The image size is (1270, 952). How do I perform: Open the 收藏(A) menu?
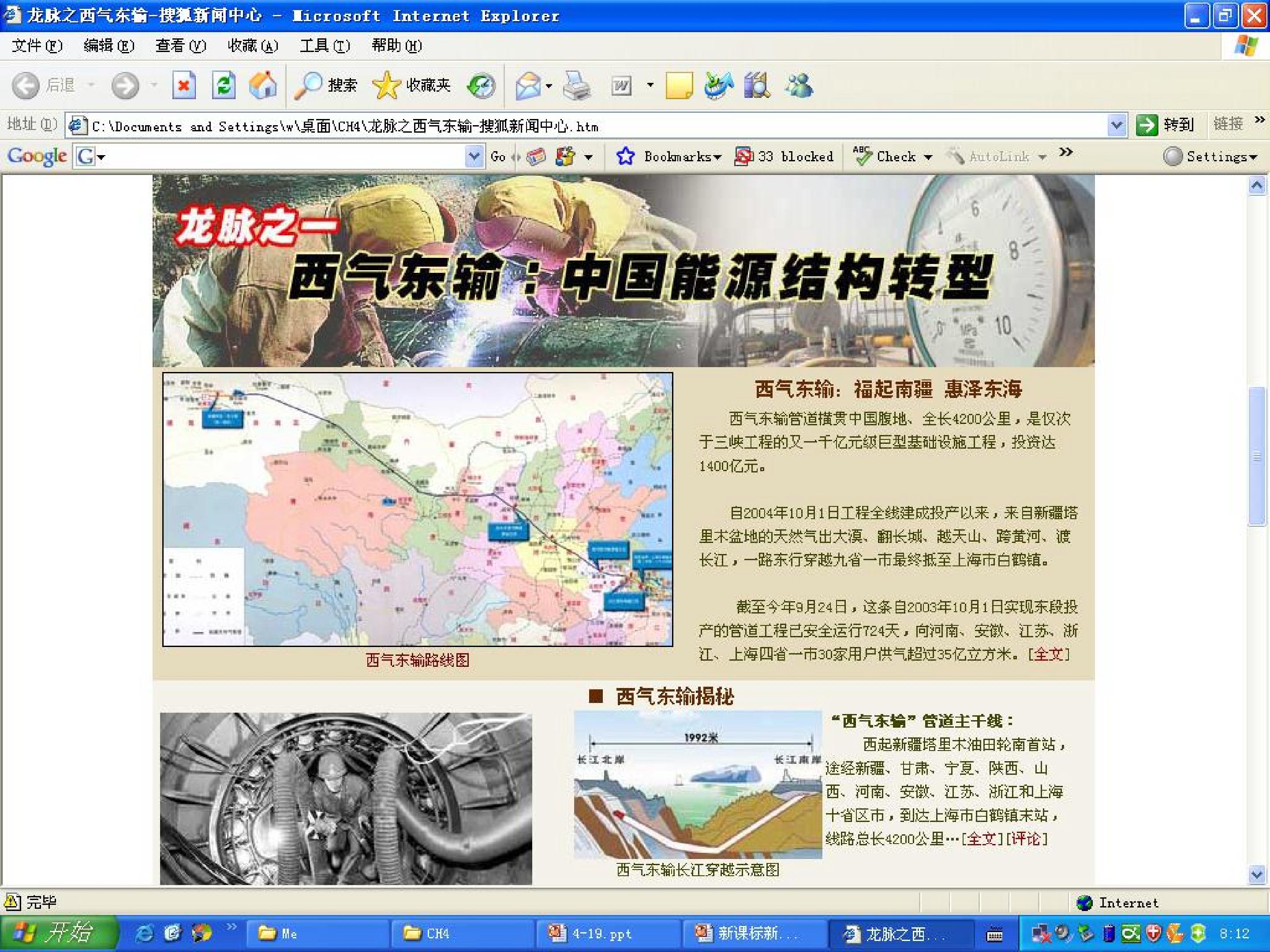(253, 45)
